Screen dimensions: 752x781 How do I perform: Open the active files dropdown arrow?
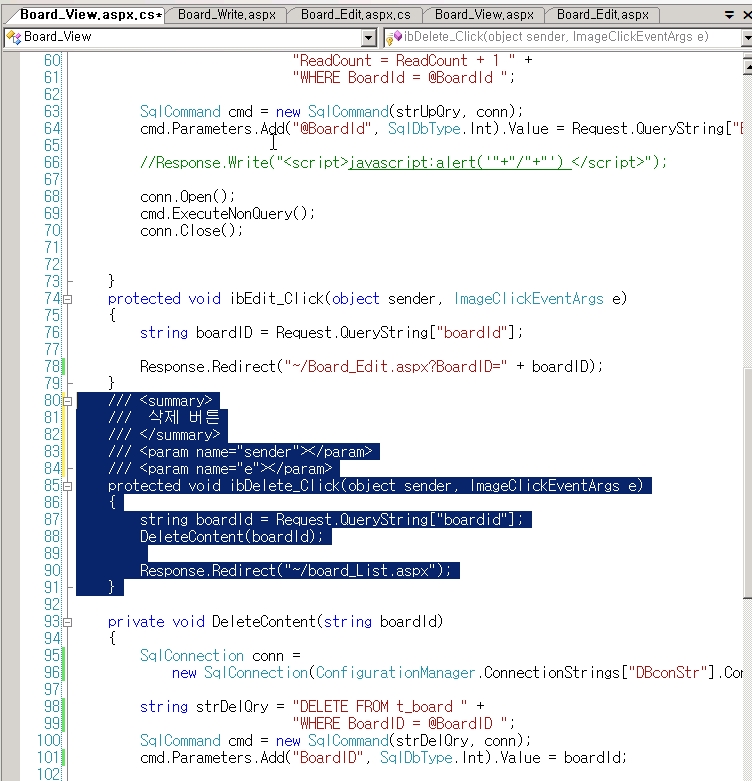click(729, 15)
